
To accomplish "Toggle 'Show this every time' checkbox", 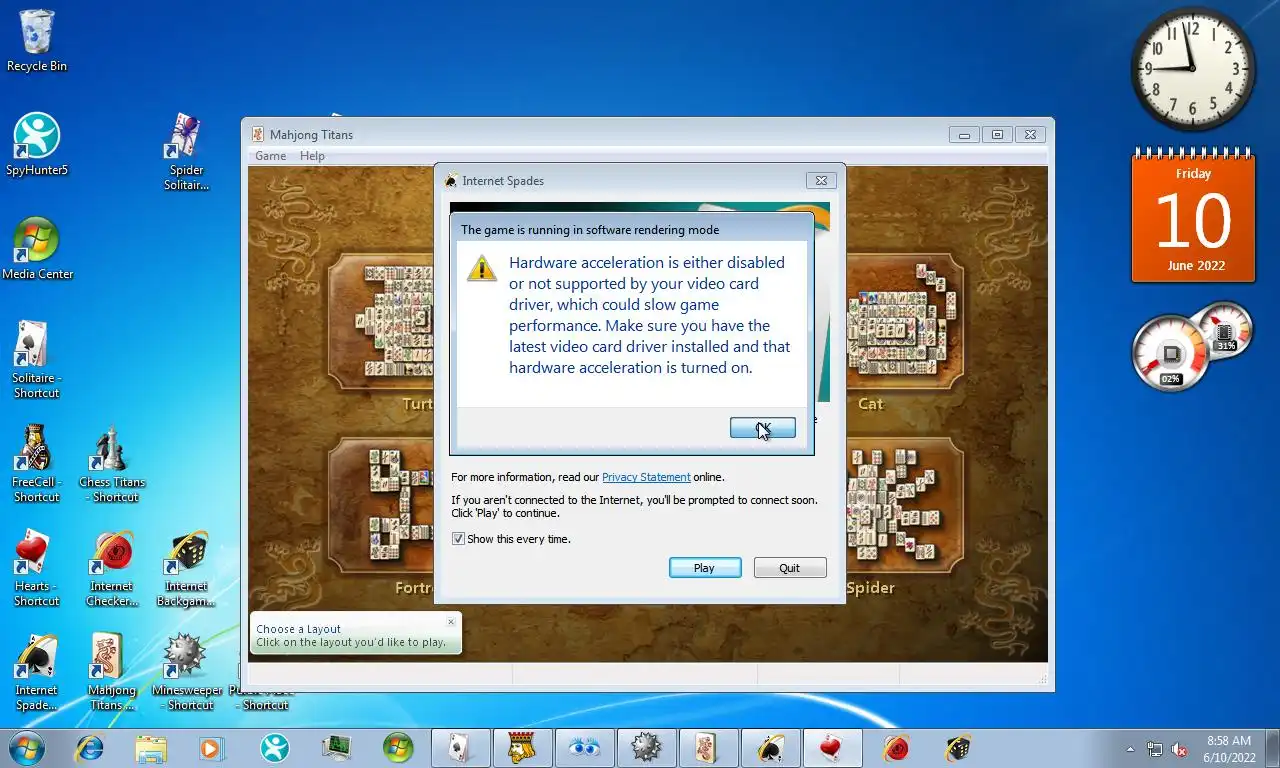I will click(458, 539).
